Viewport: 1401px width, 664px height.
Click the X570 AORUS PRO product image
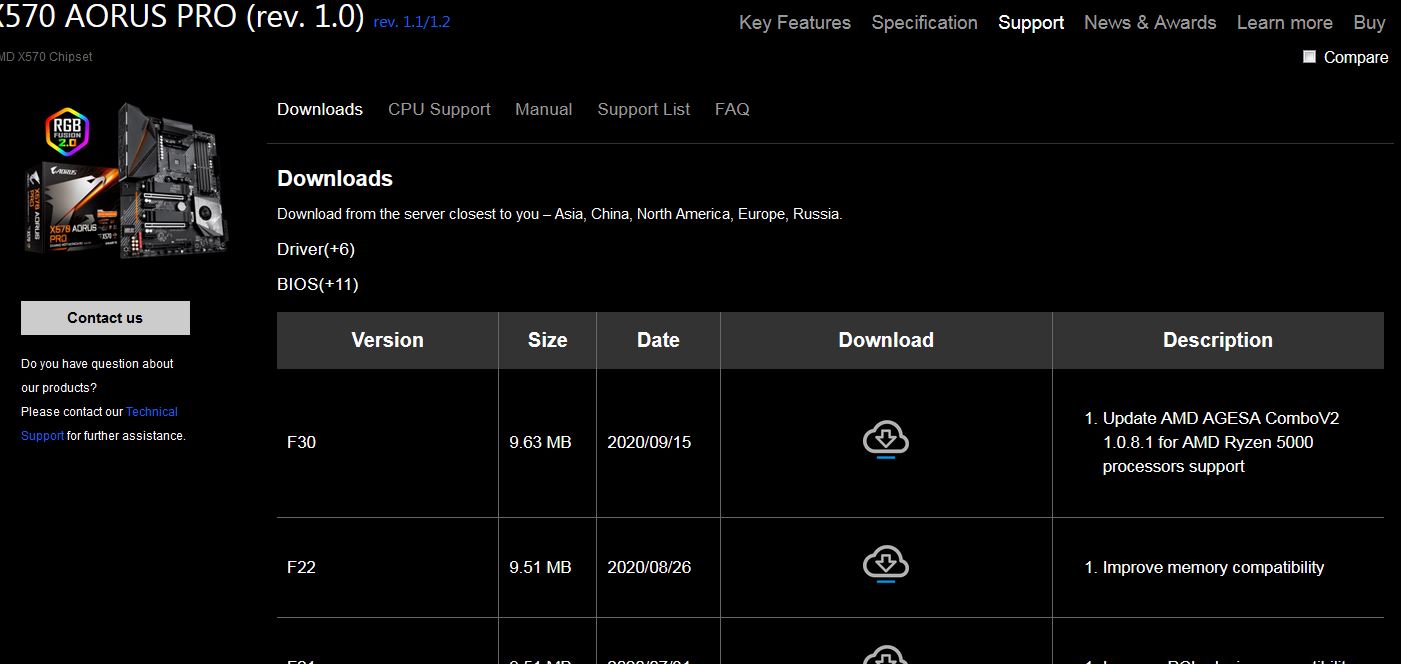128,180
